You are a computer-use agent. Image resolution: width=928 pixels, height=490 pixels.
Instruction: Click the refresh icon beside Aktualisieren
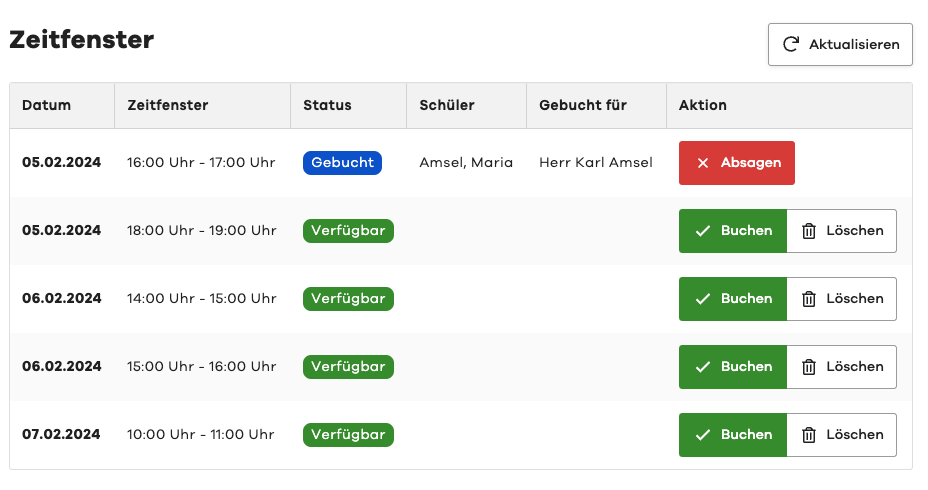coord(791,44)
